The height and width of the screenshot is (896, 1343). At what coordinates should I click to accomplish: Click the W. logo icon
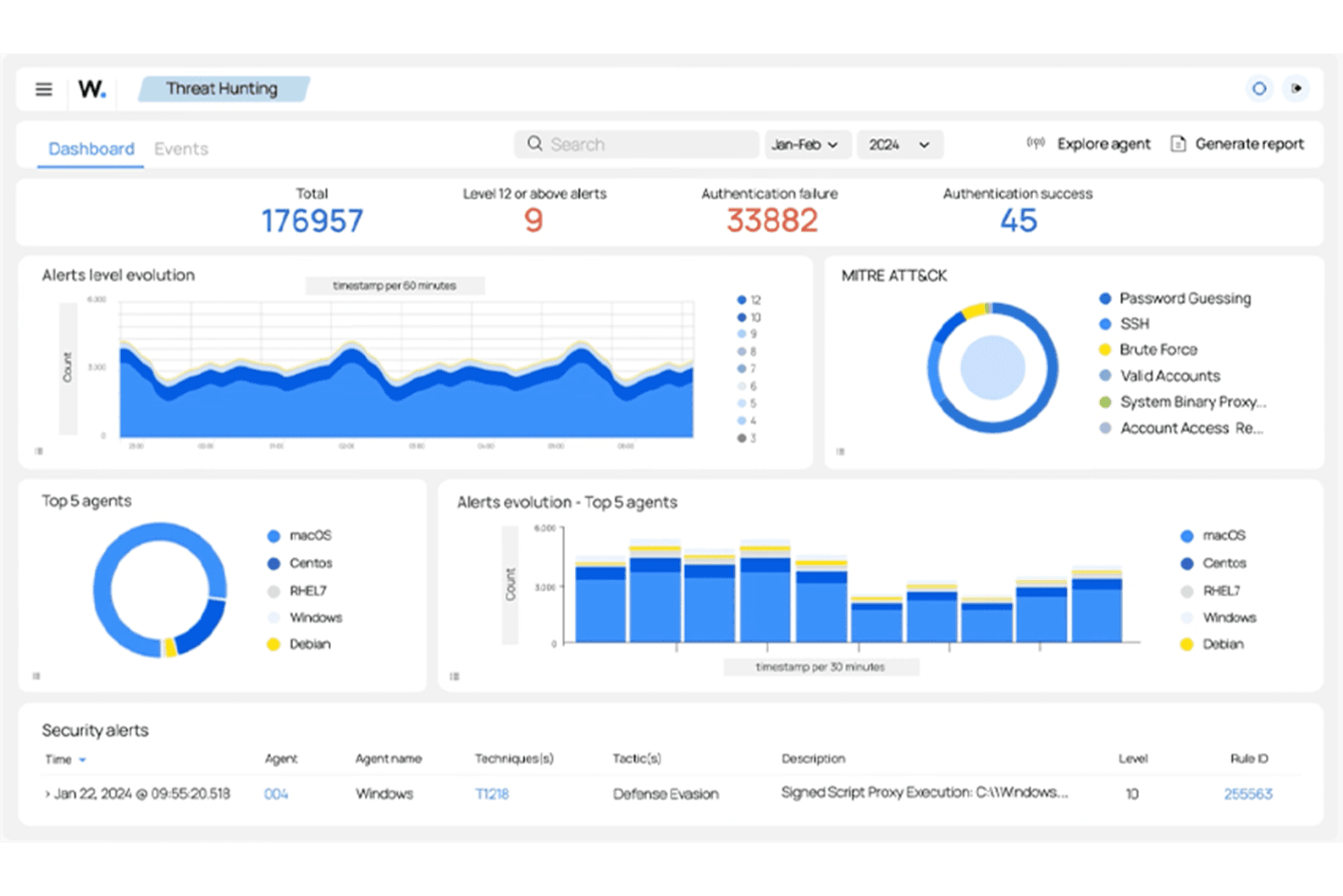[x=91, y=89]
